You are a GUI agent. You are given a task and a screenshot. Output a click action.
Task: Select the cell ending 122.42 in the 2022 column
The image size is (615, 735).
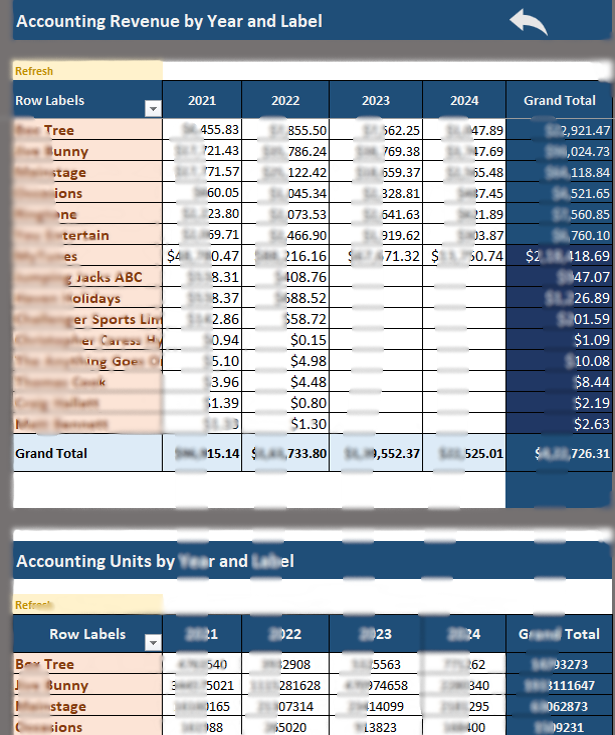coord(285,172)
